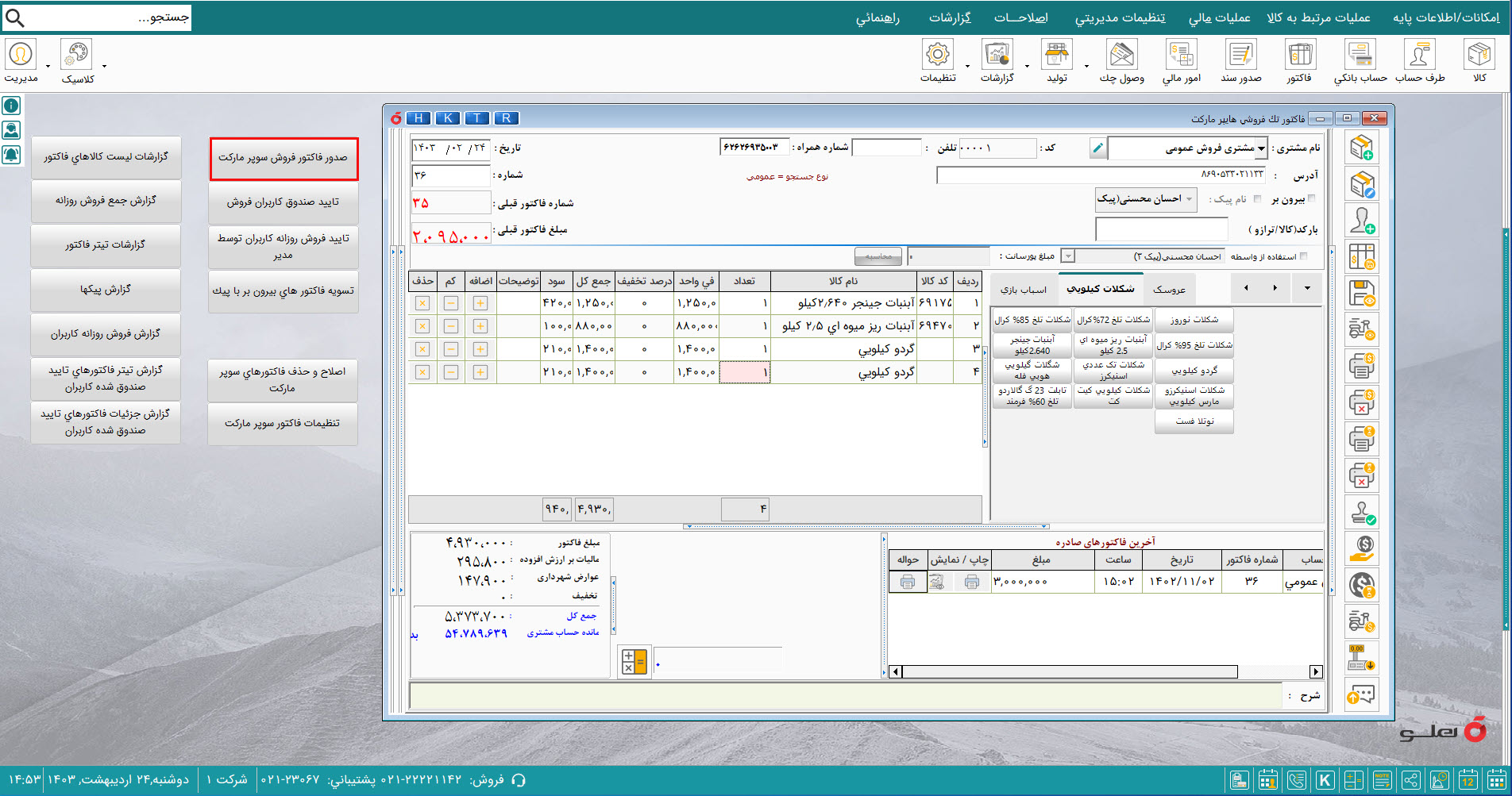Click تاييد صندوق کاربران فروش button
Screen dimensions: 1512x796
pos(283,202)
